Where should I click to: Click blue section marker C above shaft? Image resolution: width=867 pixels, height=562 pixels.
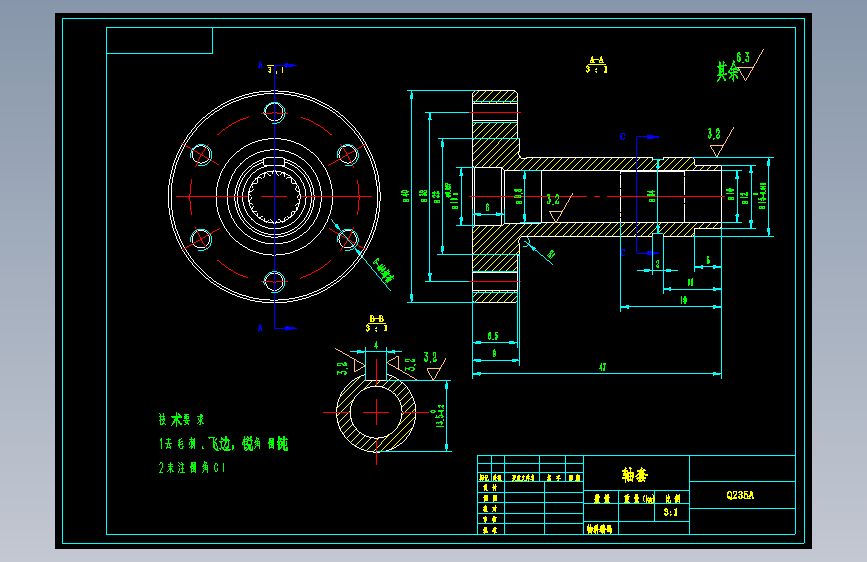[623, 137]
